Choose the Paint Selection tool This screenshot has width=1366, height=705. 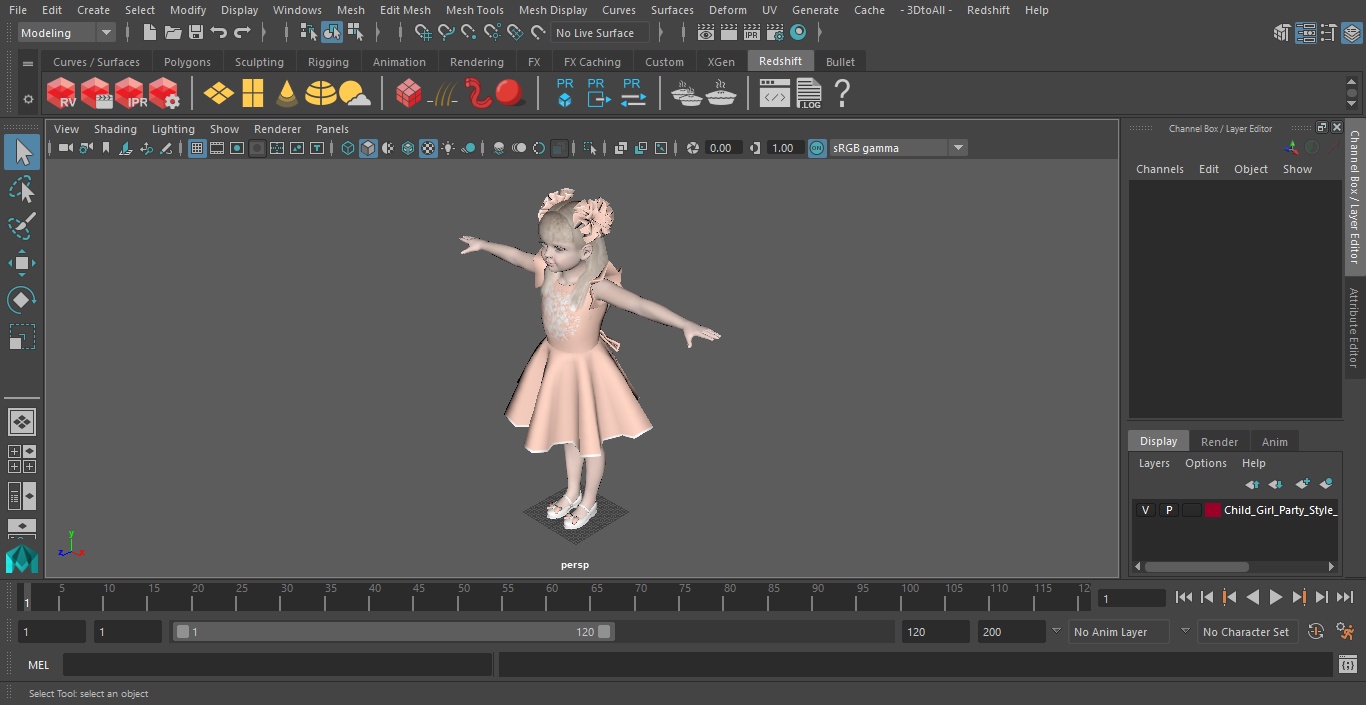(x=21, y=226)
